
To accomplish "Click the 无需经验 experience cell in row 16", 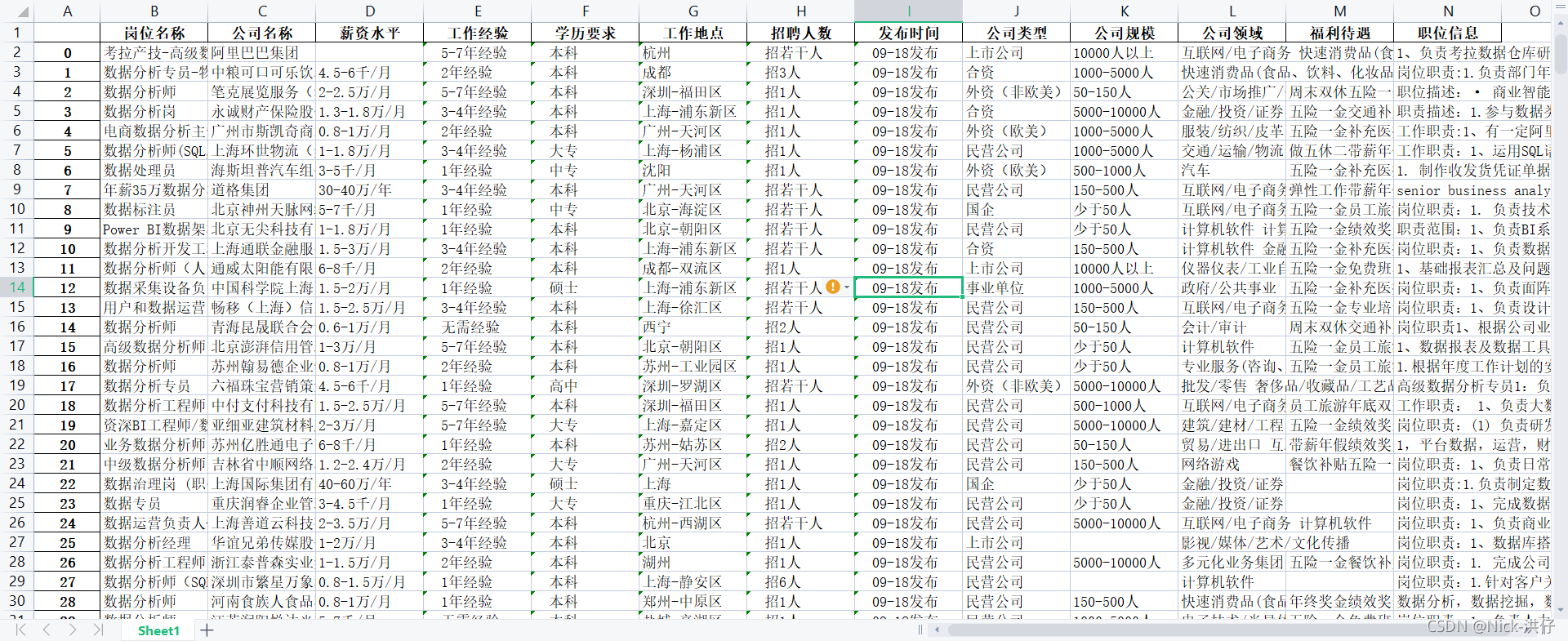I will [478, 327].
